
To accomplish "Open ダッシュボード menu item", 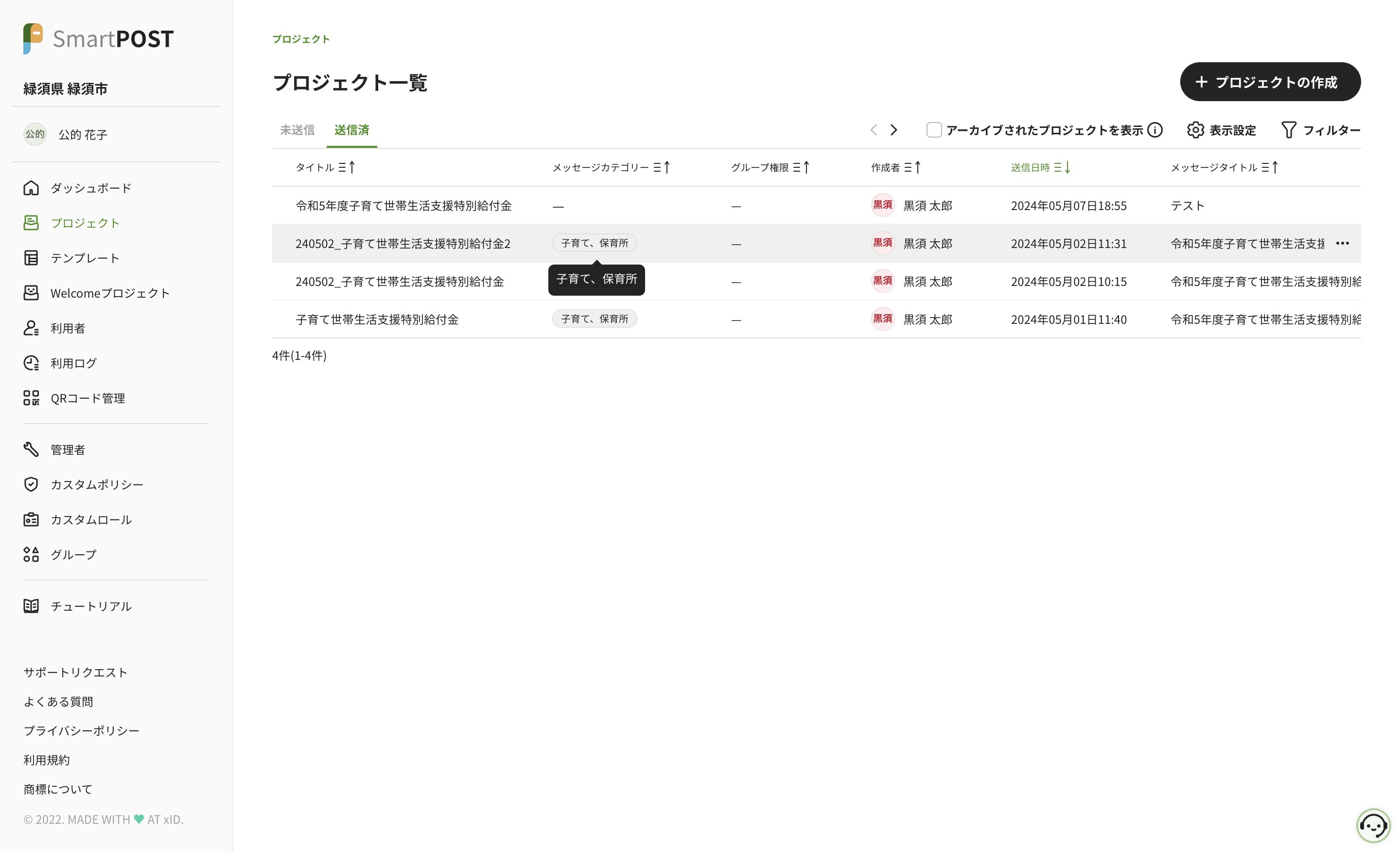I will click(91, 188).
